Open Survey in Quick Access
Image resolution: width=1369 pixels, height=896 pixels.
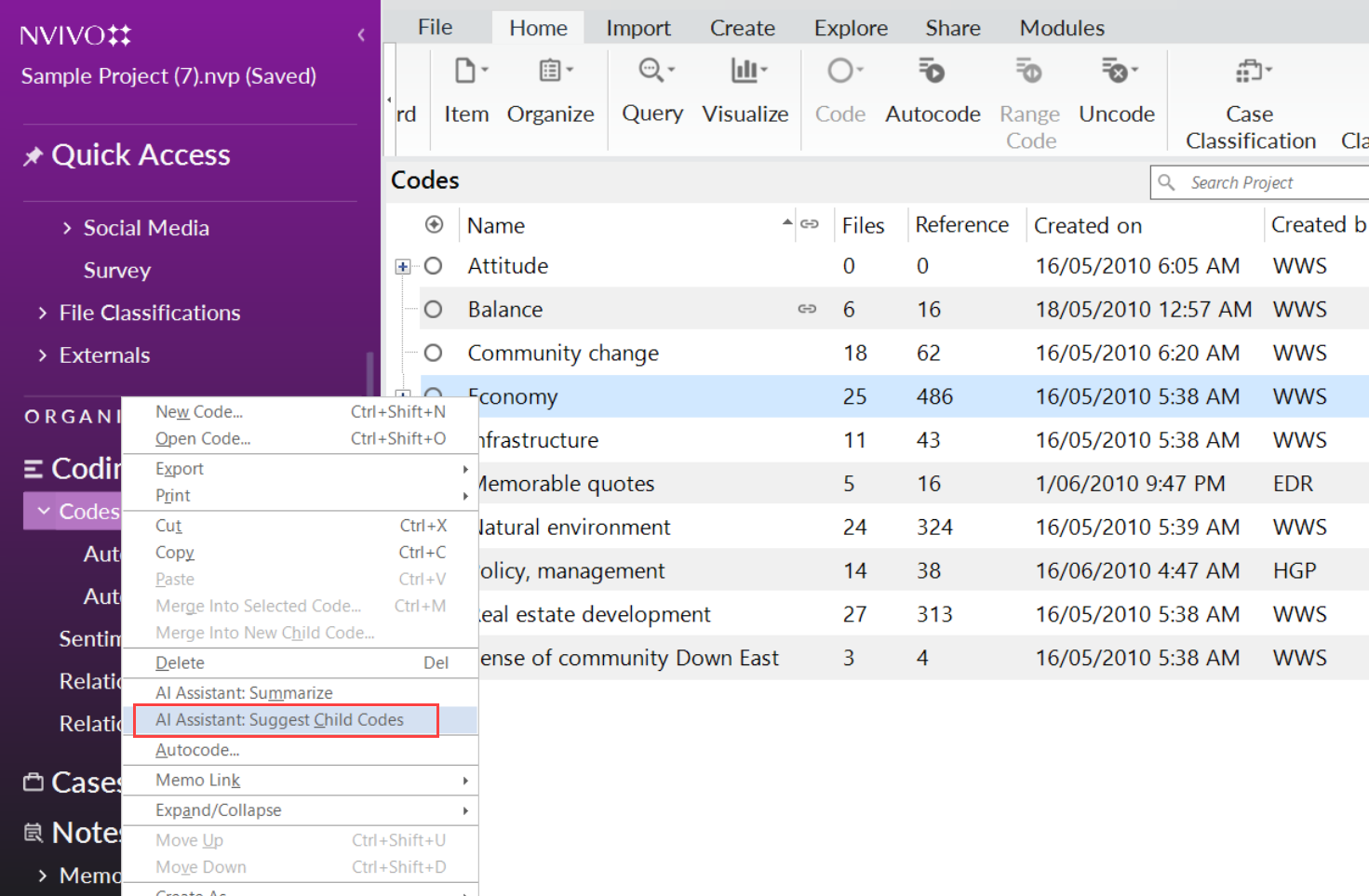pos(117,271)
